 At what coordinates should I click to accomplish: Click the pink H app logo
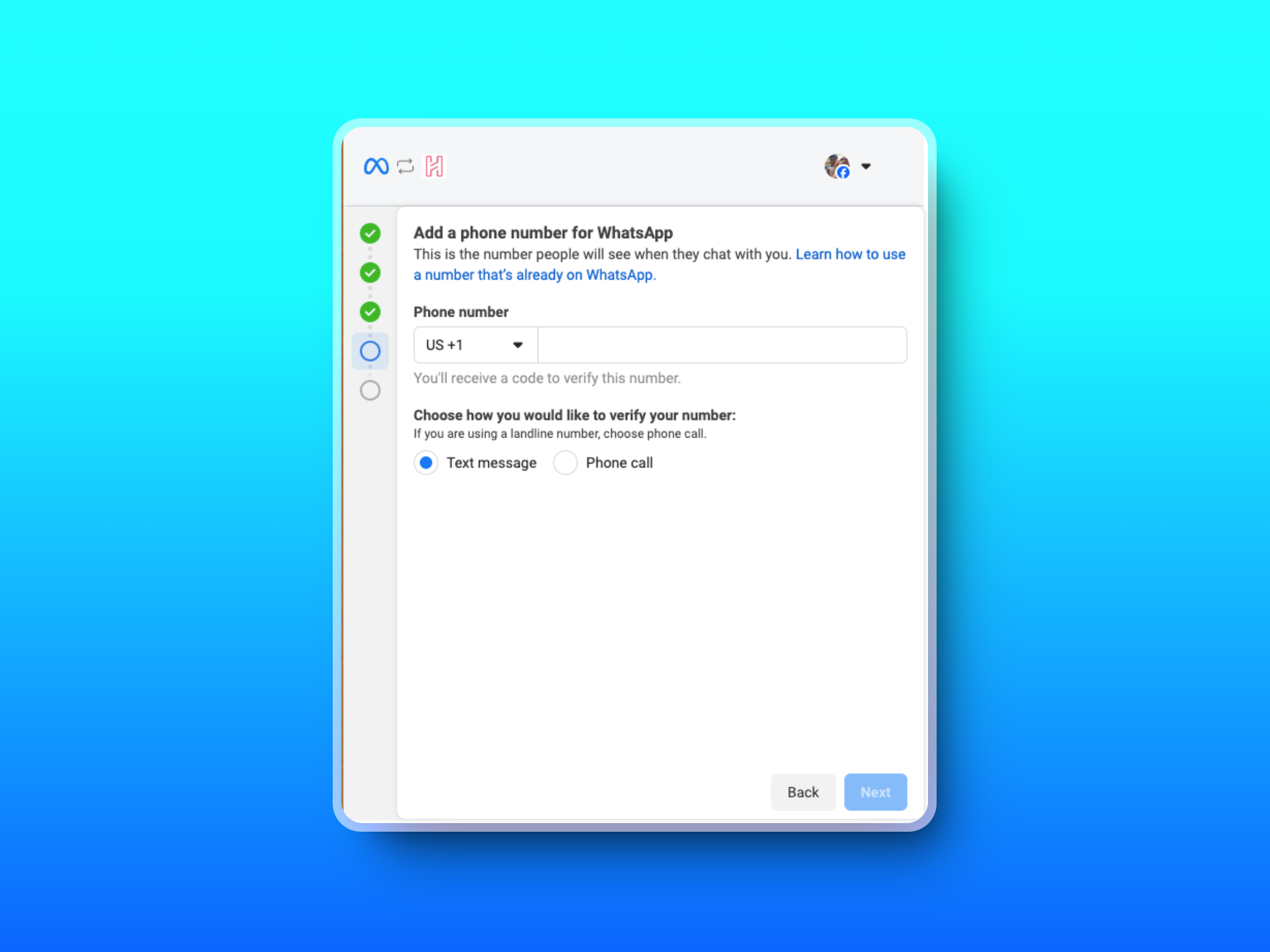pos(435,166)
